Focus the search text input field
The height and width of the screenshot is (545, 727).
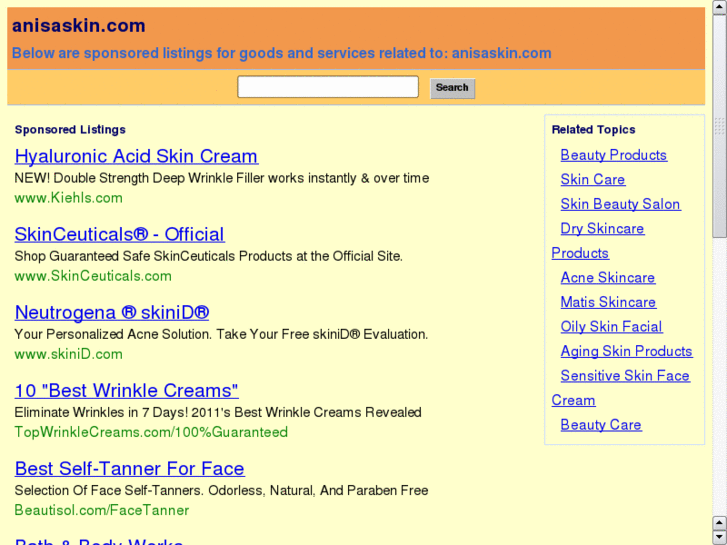coord(328,87)
